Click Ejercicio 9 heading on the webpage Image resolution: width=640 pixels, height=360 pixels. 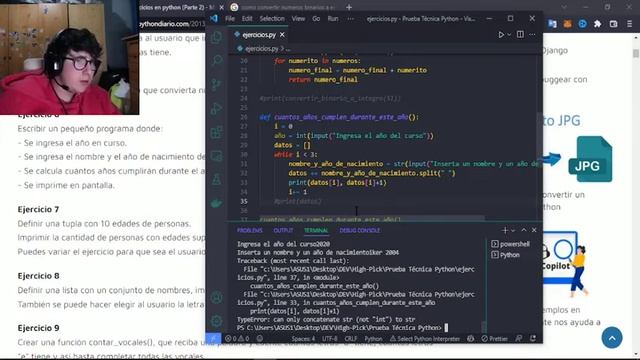click(38, 328)
